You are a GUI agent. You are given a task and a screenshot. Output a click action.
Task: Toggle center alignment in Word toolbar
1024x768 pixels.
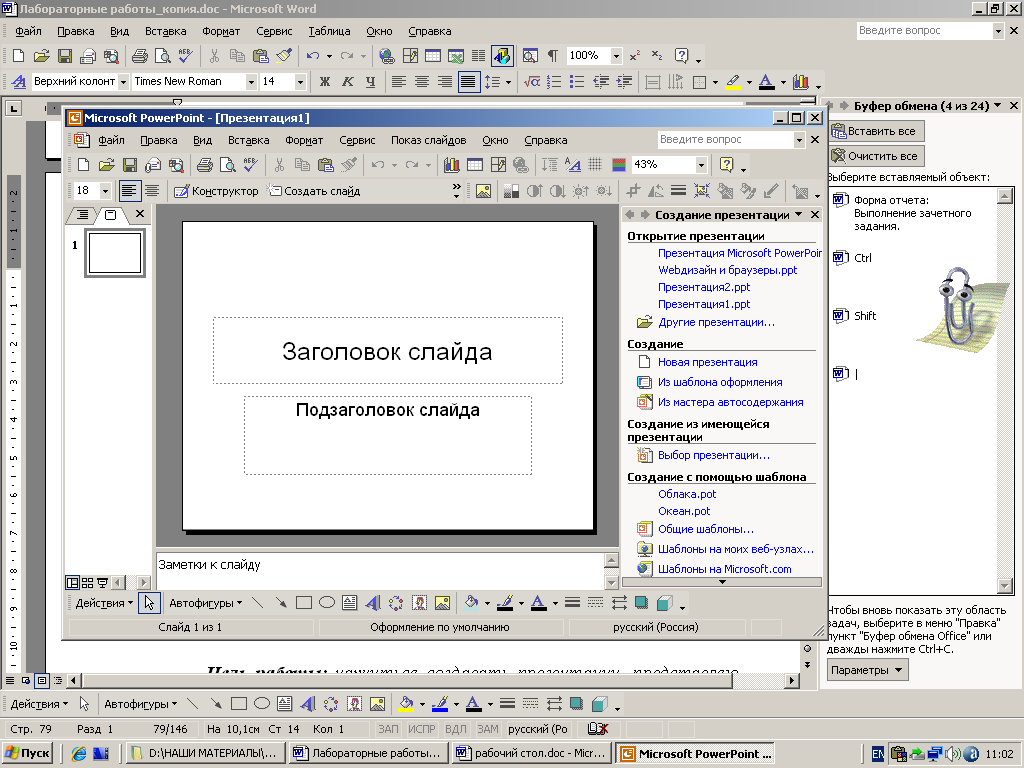pyautogui.click(x=422, y=82)
